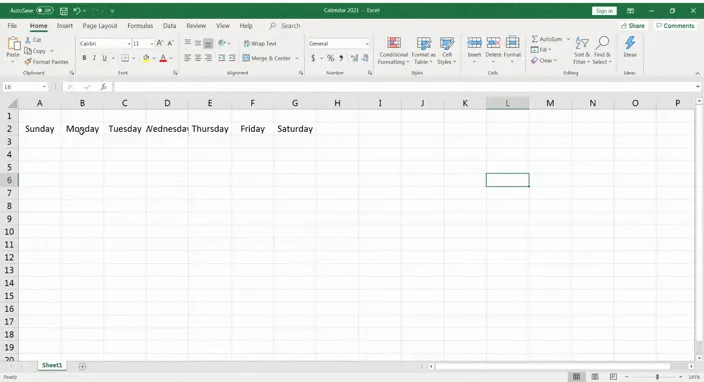Open the font size dropdown

coord(151,44)
